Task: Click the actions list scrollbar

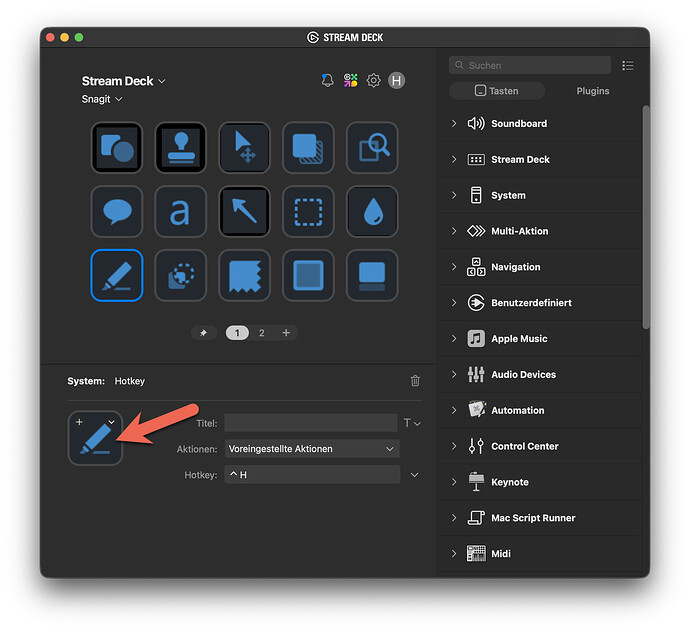Action: click(646, 217)
